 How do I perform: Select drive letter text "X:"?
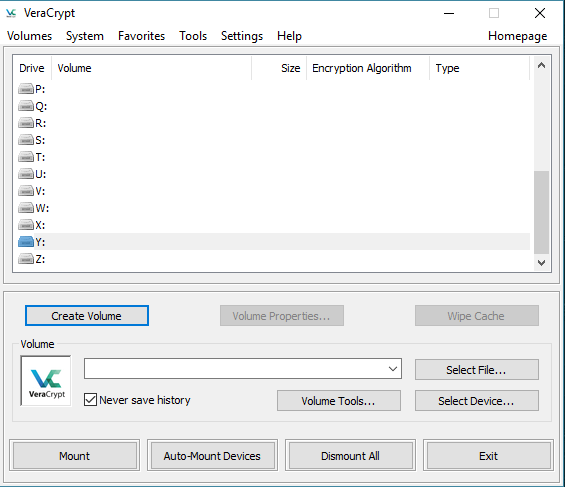[x=40, y=225]
